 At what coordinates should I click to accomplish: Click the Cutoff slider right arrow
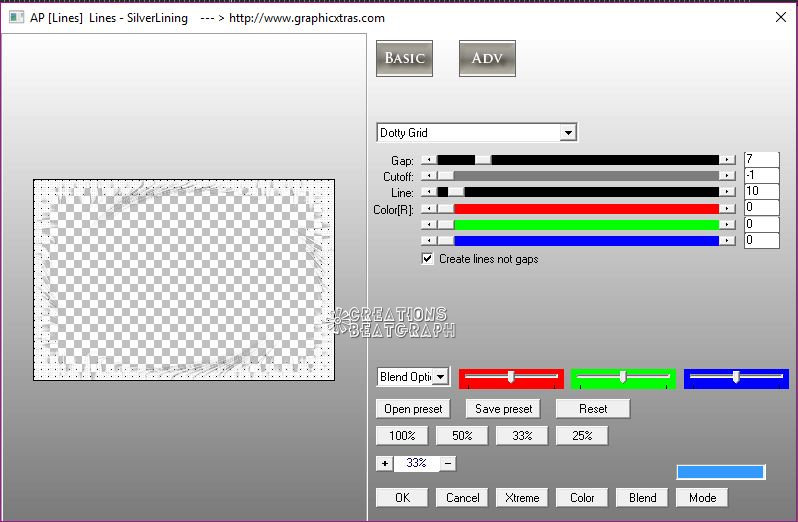728,176
